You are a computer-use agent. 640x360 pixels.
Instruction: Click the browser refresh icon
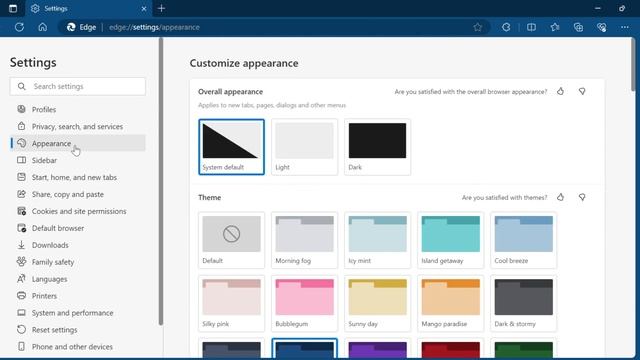pos(19,27)
